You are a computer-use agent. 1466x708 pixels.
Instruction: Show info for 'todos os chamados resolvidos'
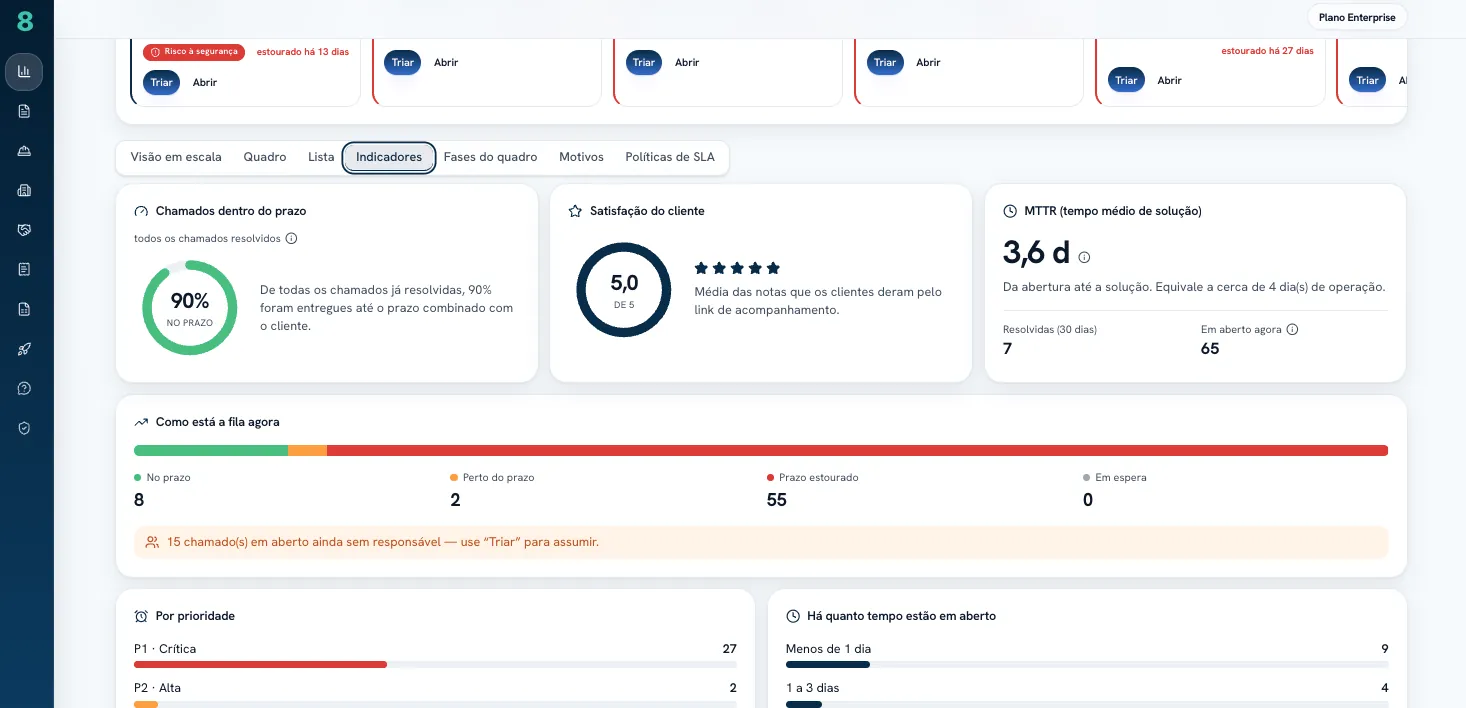coord(291,239)
